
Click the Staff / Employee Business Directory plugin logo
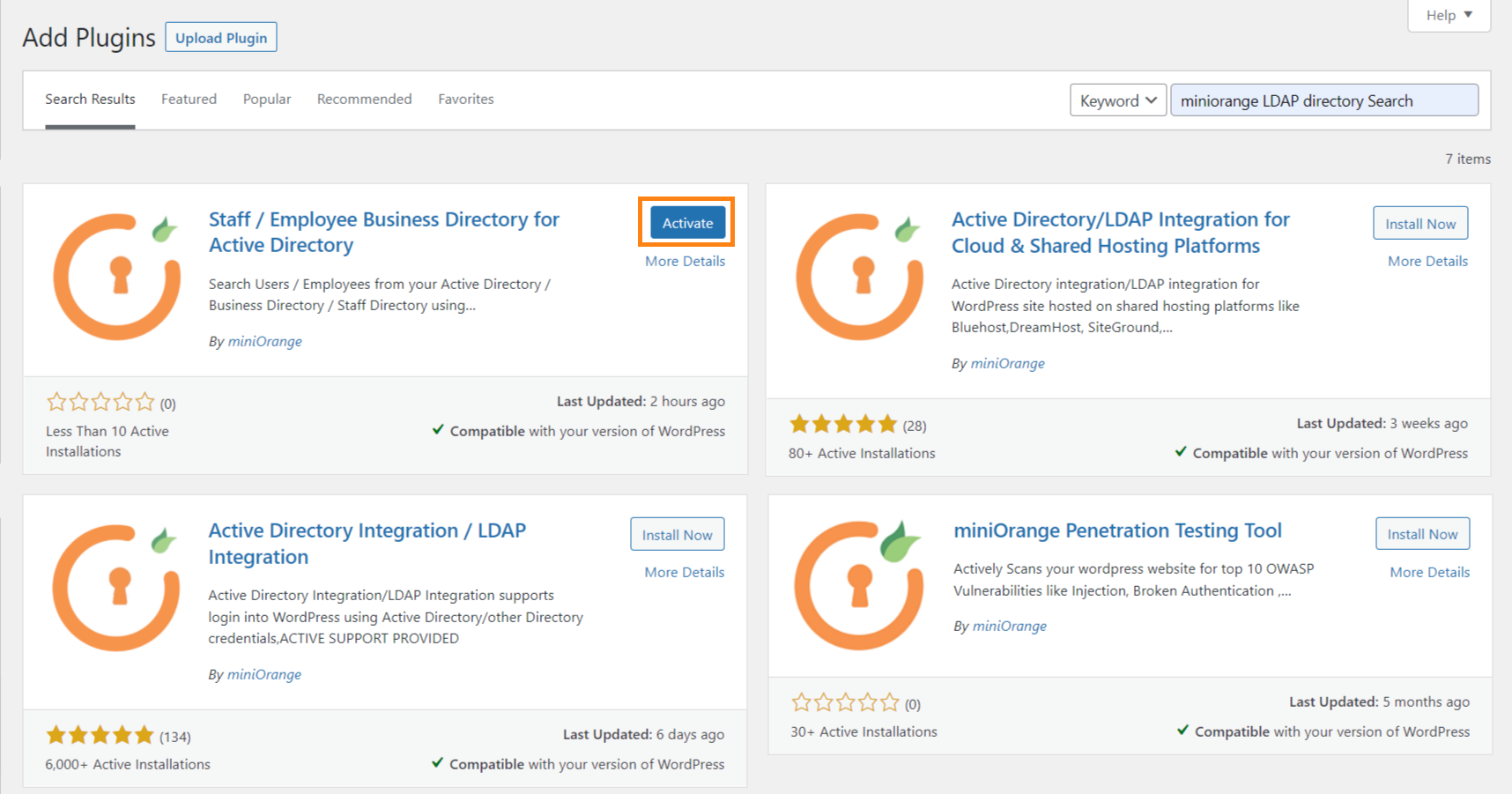coord(117,276)
